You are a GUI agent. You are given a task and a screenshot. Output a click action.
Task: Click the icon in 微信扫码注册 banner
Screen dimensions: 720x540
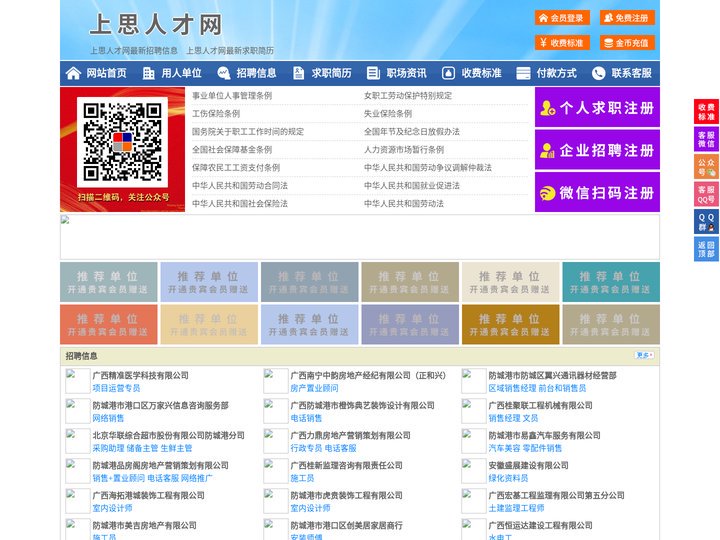coord(547,193)
